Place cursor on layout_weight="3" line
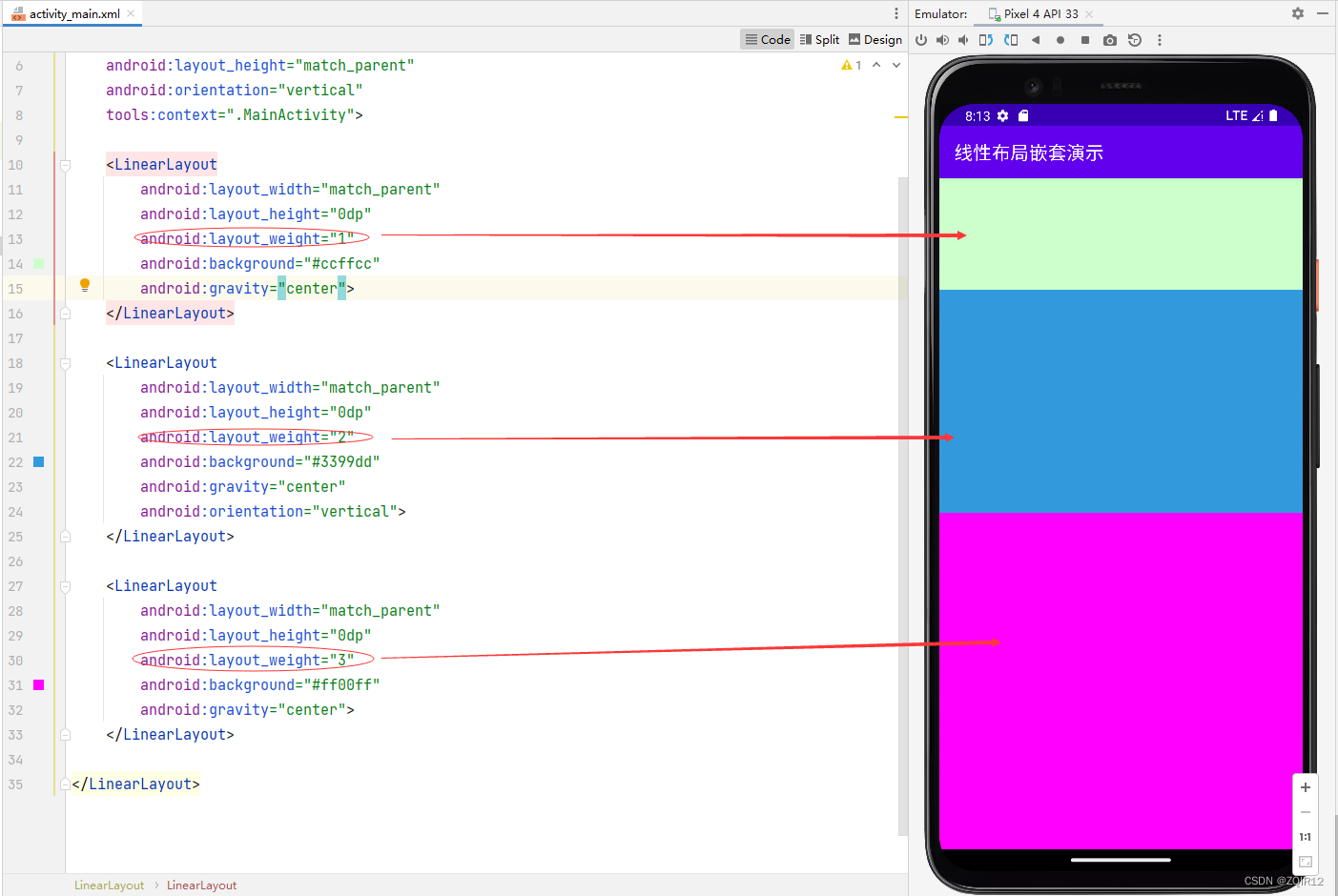 (x=247, y=660)
